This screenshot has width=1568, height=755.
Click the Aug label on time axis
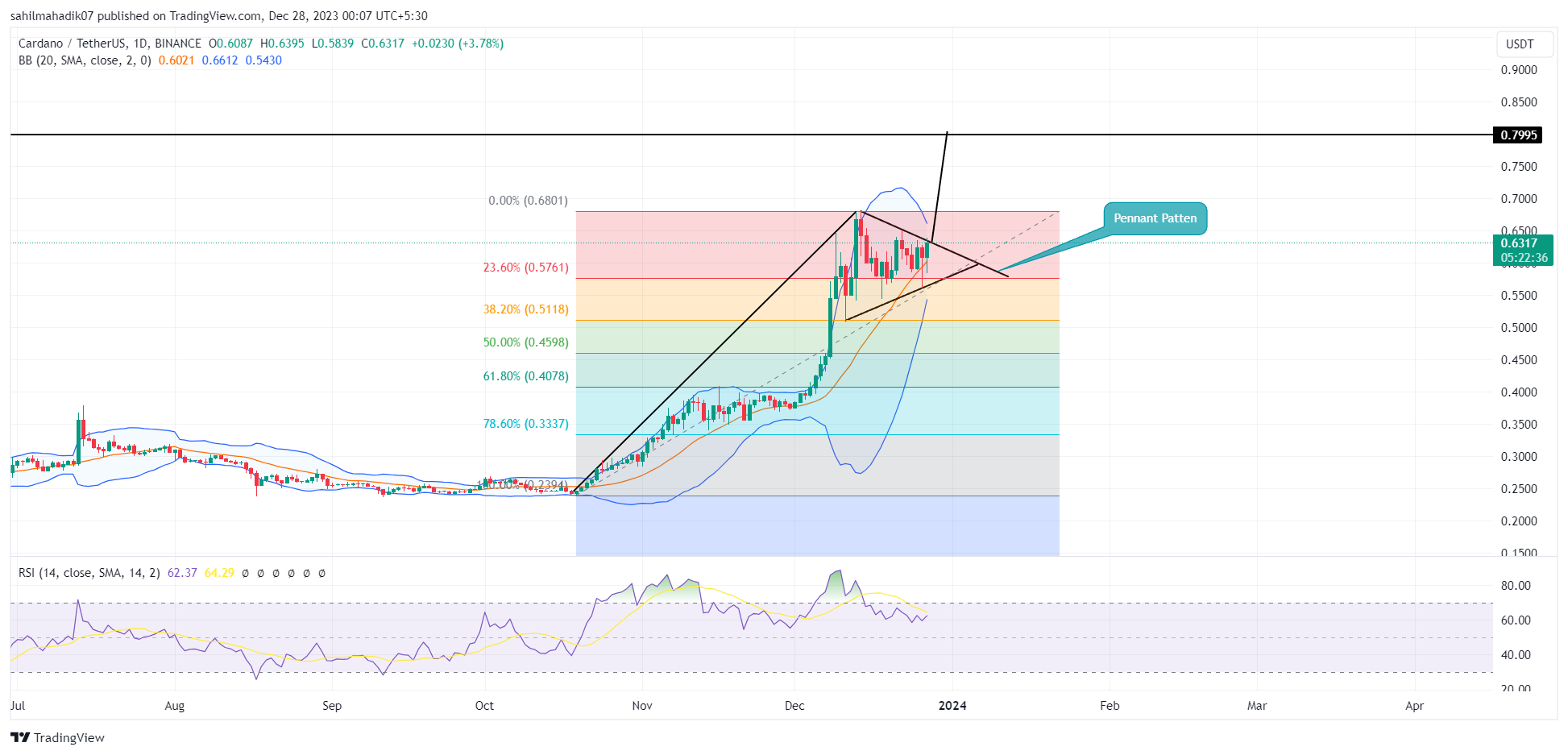[175, 706]
